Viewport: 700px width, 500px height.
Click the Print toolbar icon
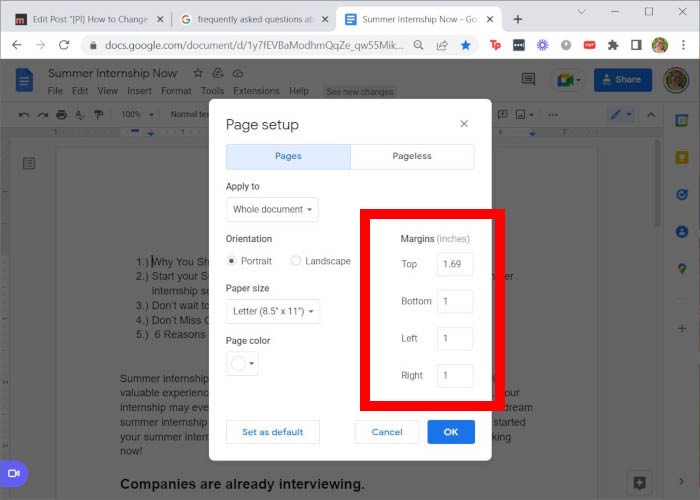point(61,115)
